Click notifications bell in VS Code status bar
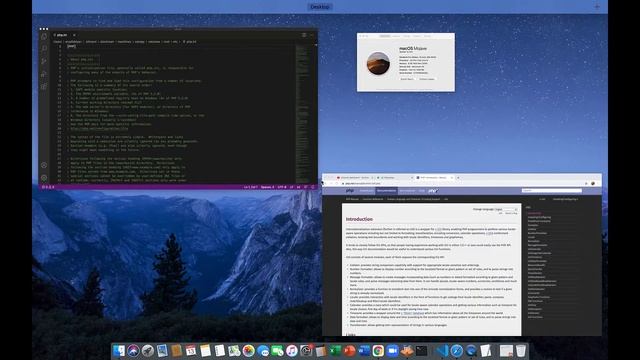The width and height of the screenshot is (640, 360). coord(313,187)
